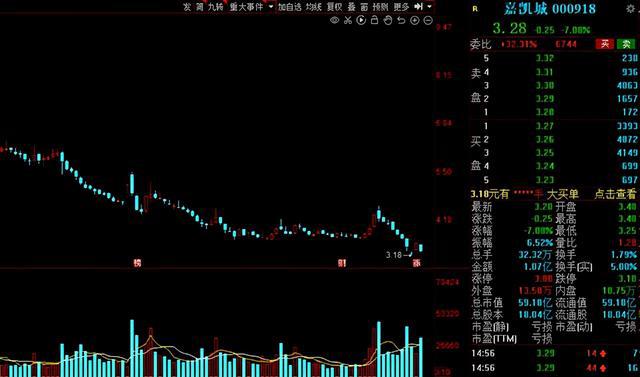Zoom in with the plus circle icon
This screenshot has width=640, height=377.
415,20
